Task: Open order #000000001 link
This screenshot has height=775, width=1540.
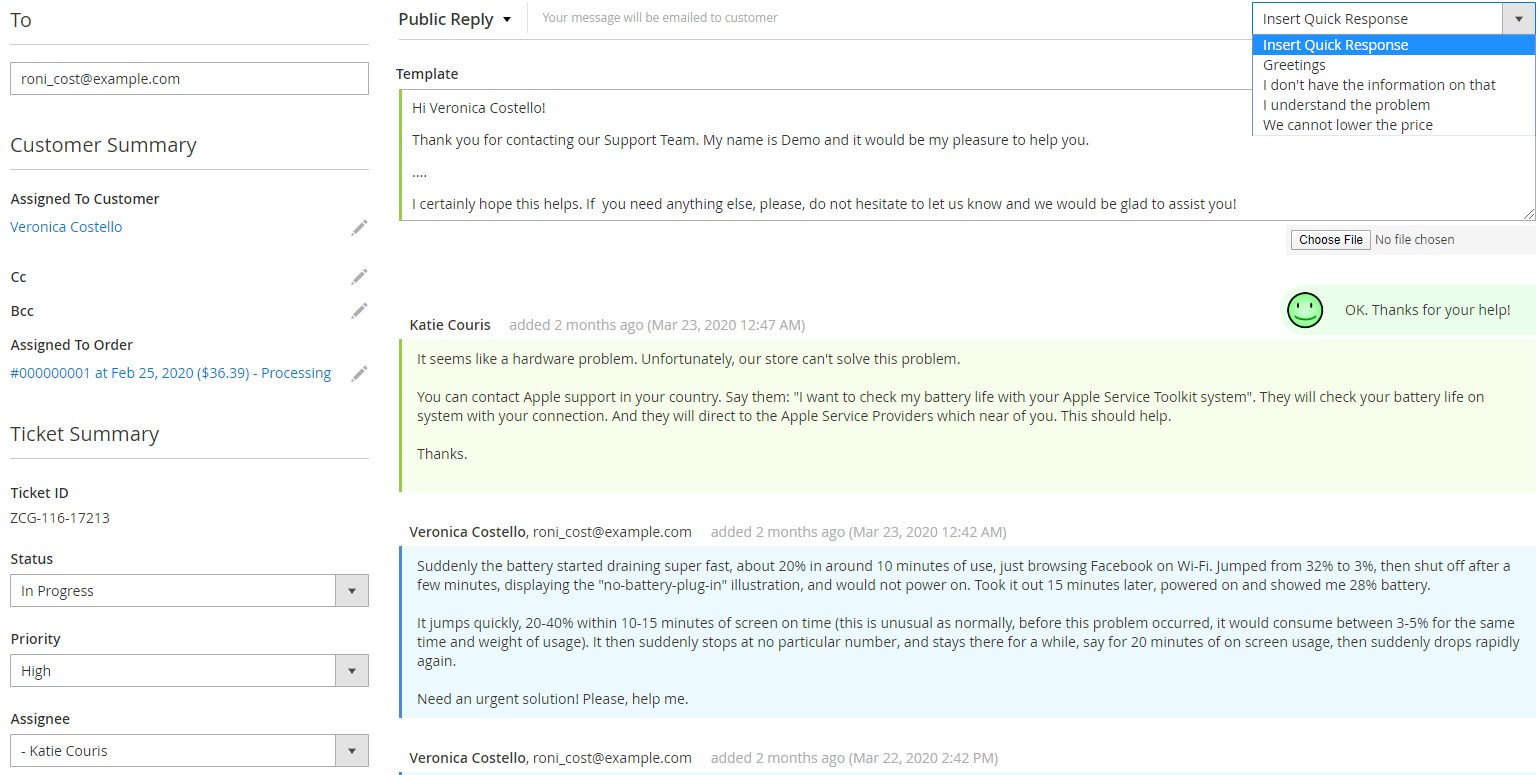Action: tap(170, 373)
